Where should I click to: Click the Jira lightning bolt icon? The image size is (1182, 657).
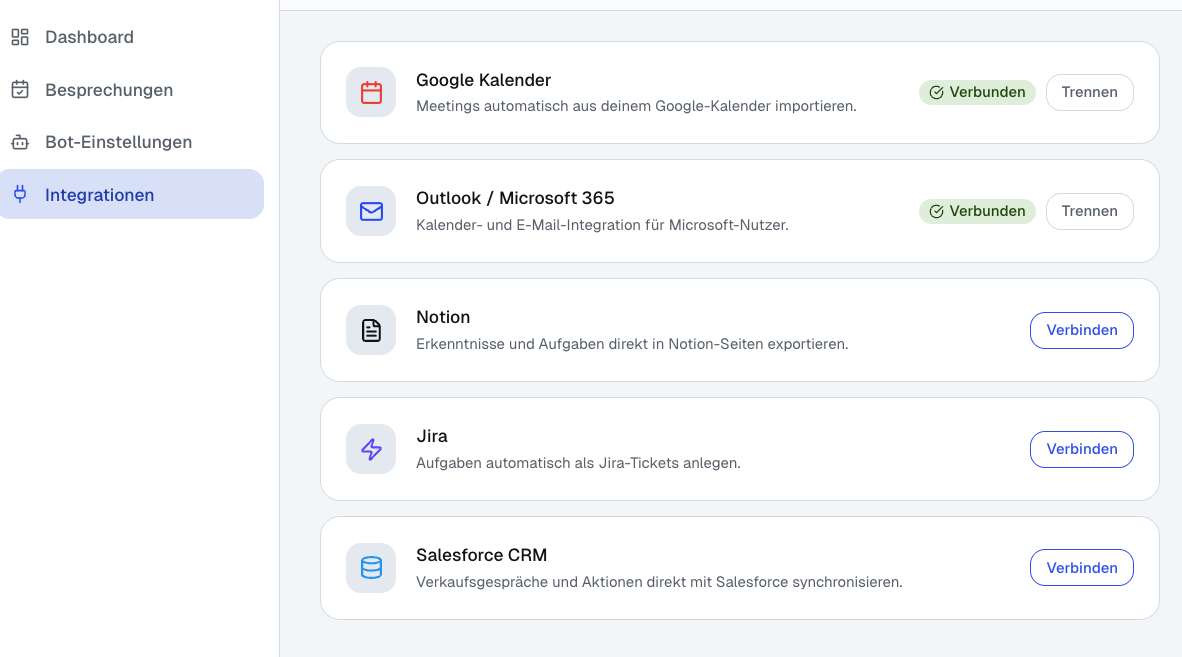coord(370,449)
